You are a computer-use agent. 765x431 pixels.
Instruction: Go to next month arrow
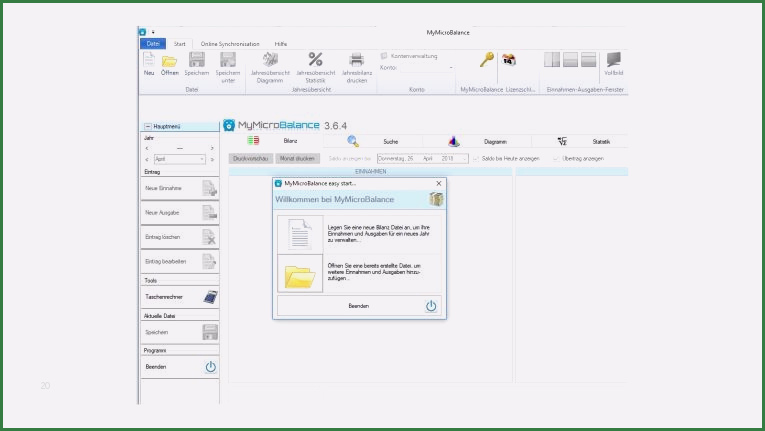(x=212, y=159)
